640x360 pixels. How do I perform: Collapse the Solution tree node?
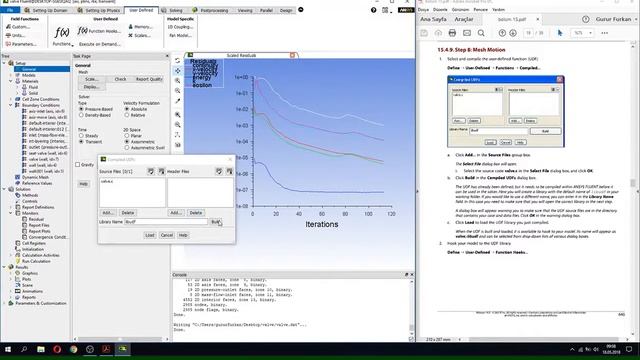click(x=4, y=189)
